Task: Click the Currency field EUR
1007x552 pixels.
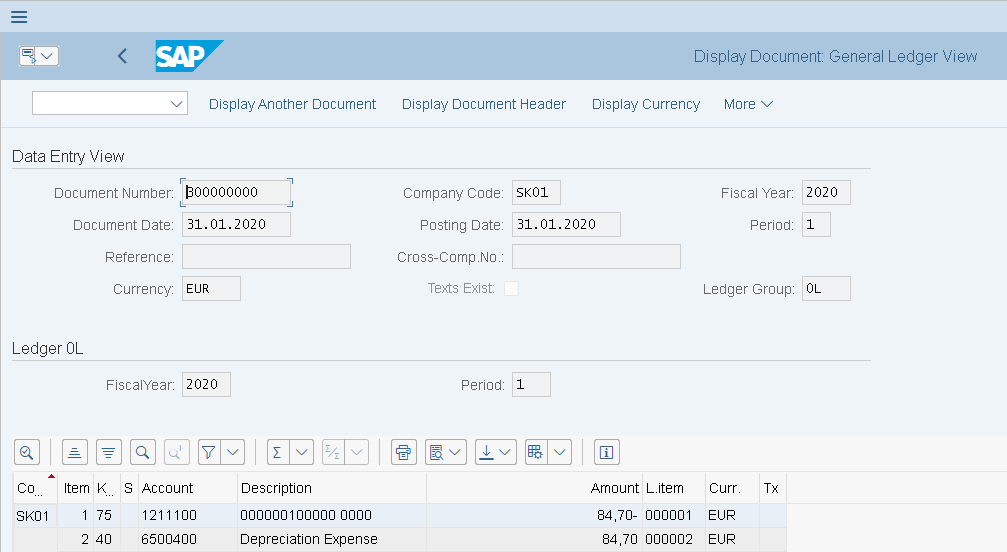Action: [x=211, y=289]
